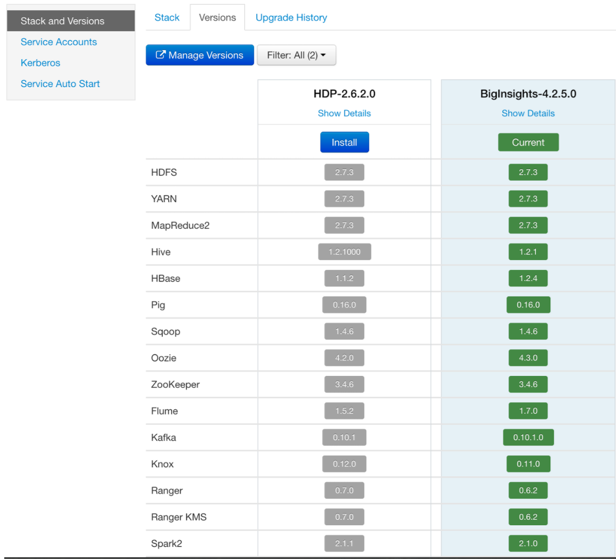Click HDP ZooKeeper version 3.4.6 badge
This screenshot has width=616, height=560.
click(344, 384)
